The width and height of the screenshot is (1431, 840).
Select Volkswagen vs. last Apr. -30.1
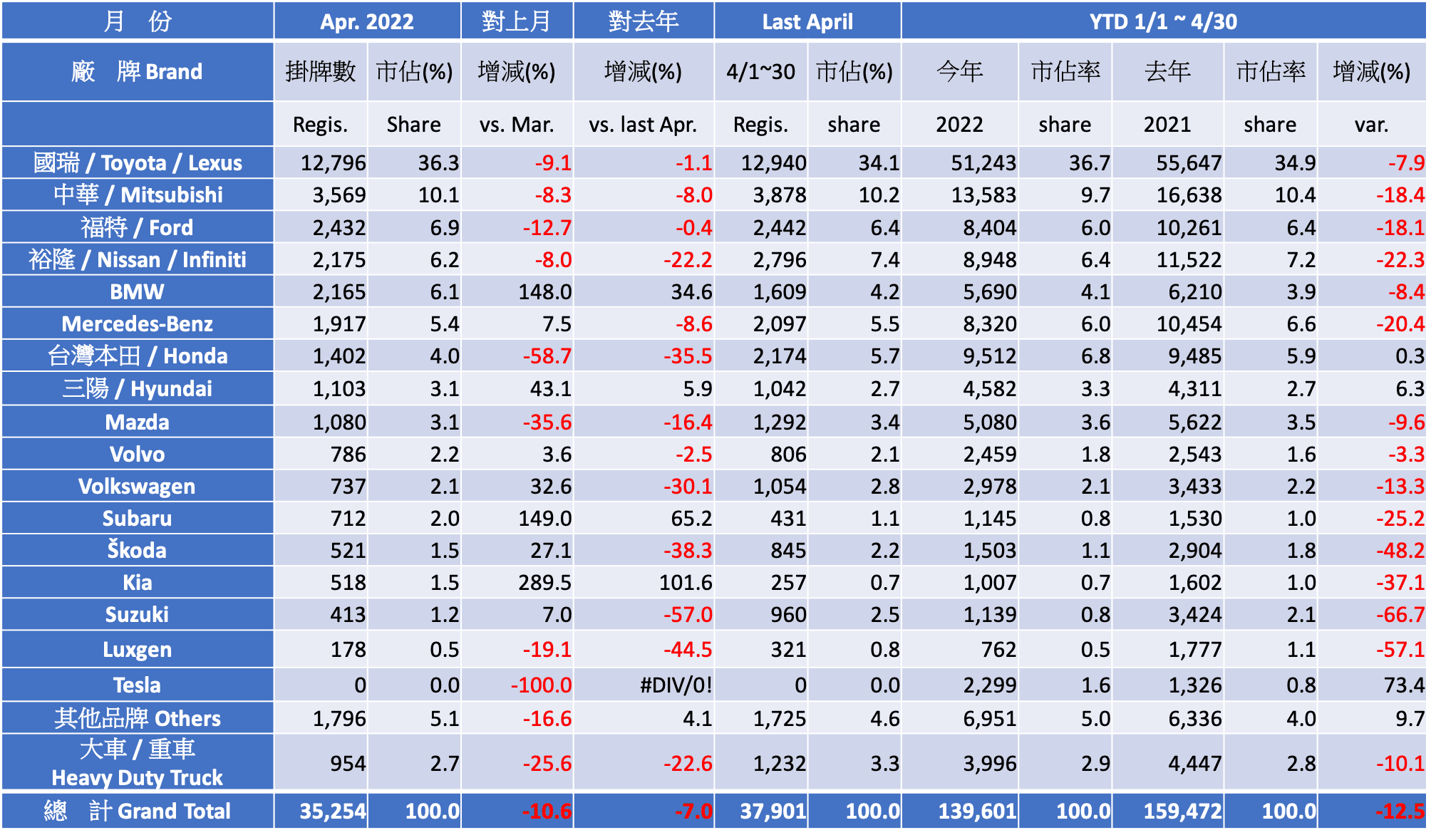[688, 487]
